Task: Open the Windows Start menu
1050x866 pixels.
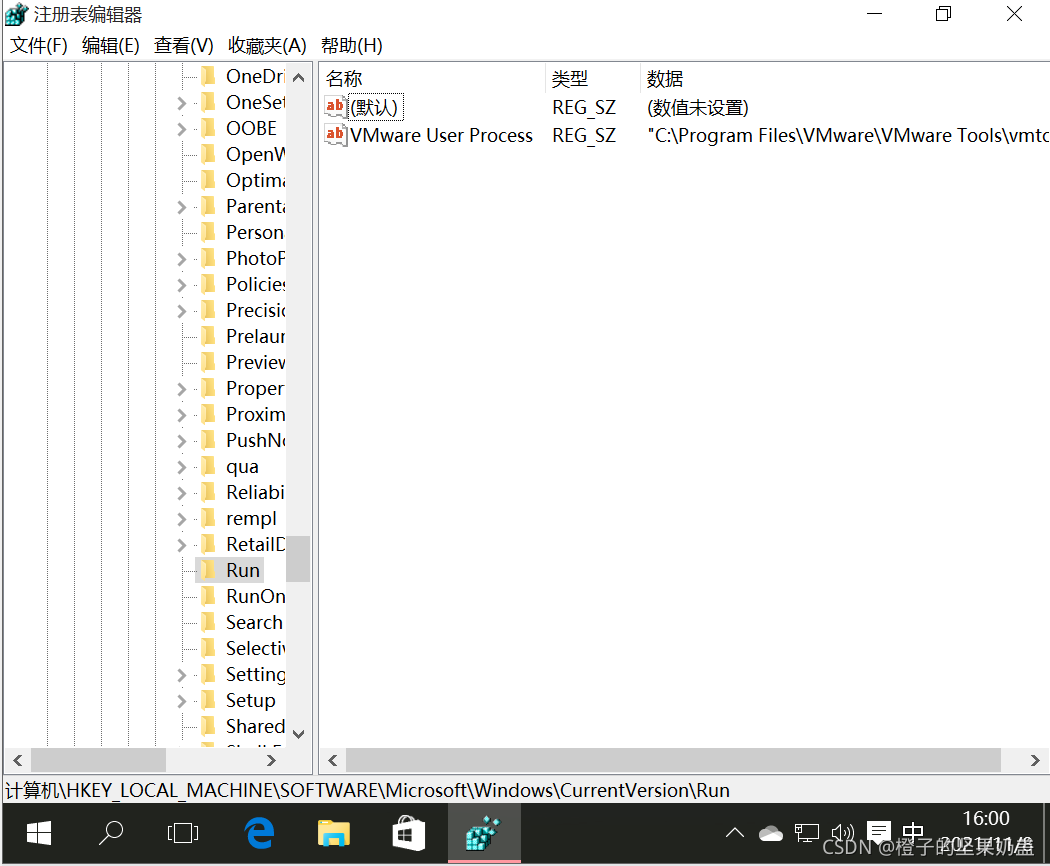Action: pos(39,833)
